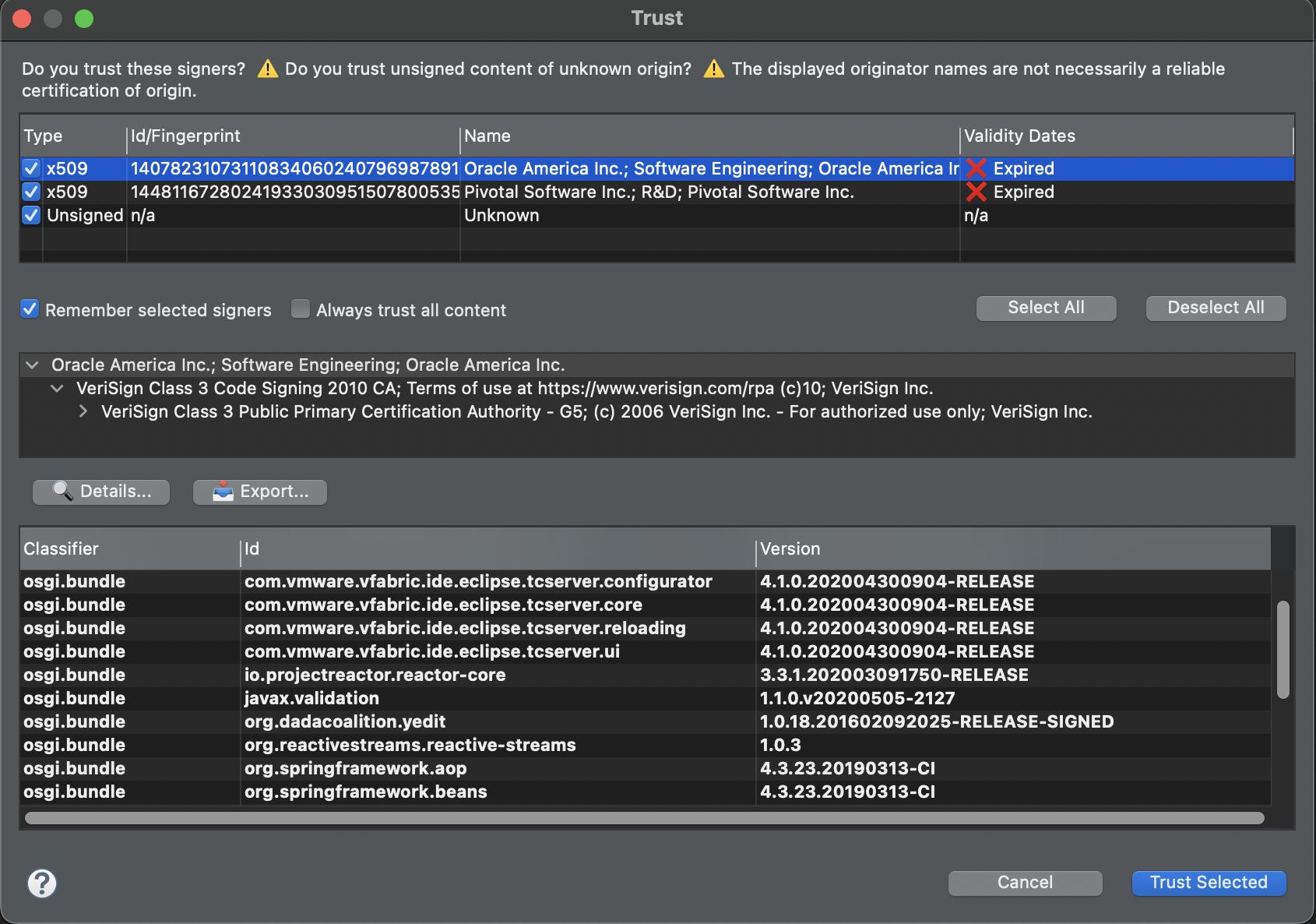Image resolution: width=1316 pixels, height=924 pixels.
Task: Click the vertical scrollbar of bundle list
Action: pos(1283,650)
